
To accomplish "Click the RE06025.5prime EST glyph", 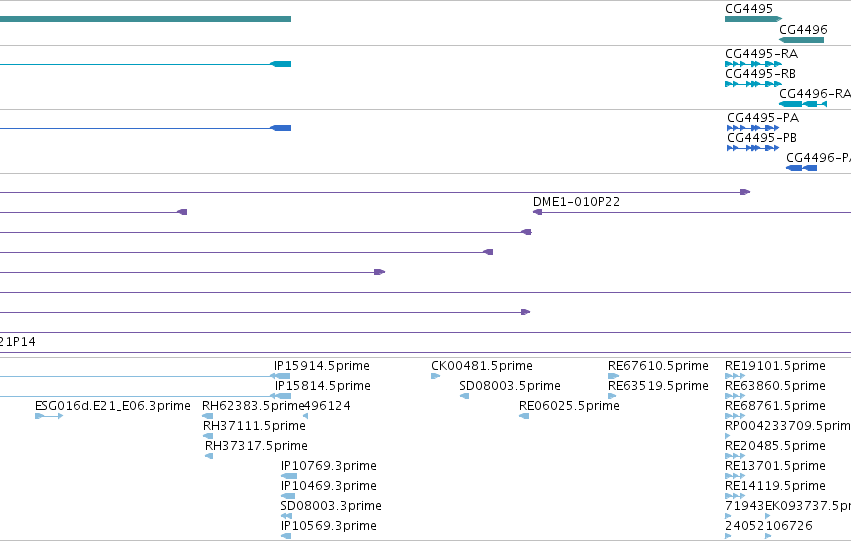I will coord(524,416).
